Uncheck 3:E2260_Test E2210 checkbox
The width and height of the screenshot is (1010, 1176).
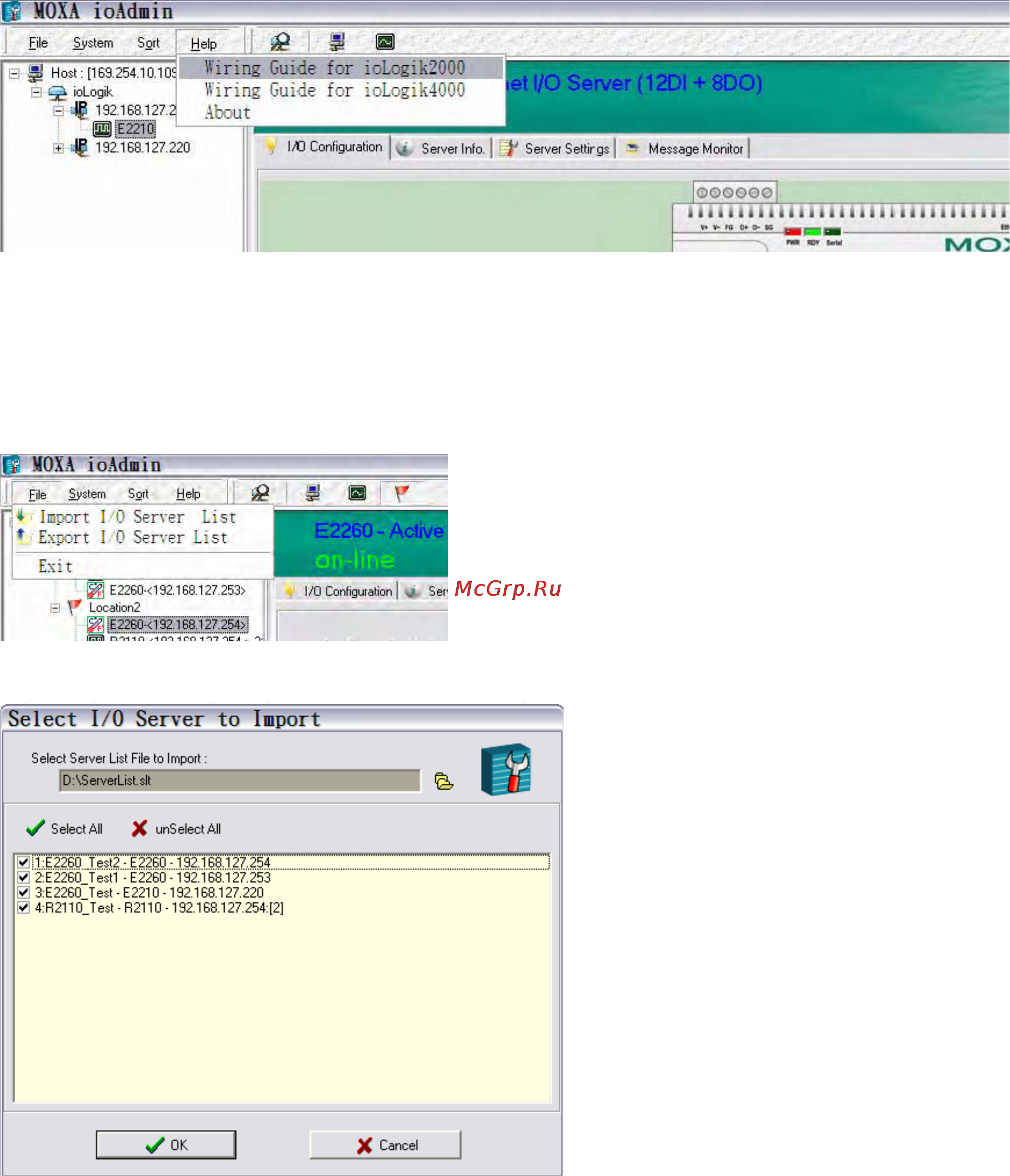click(x=23, y=892)
